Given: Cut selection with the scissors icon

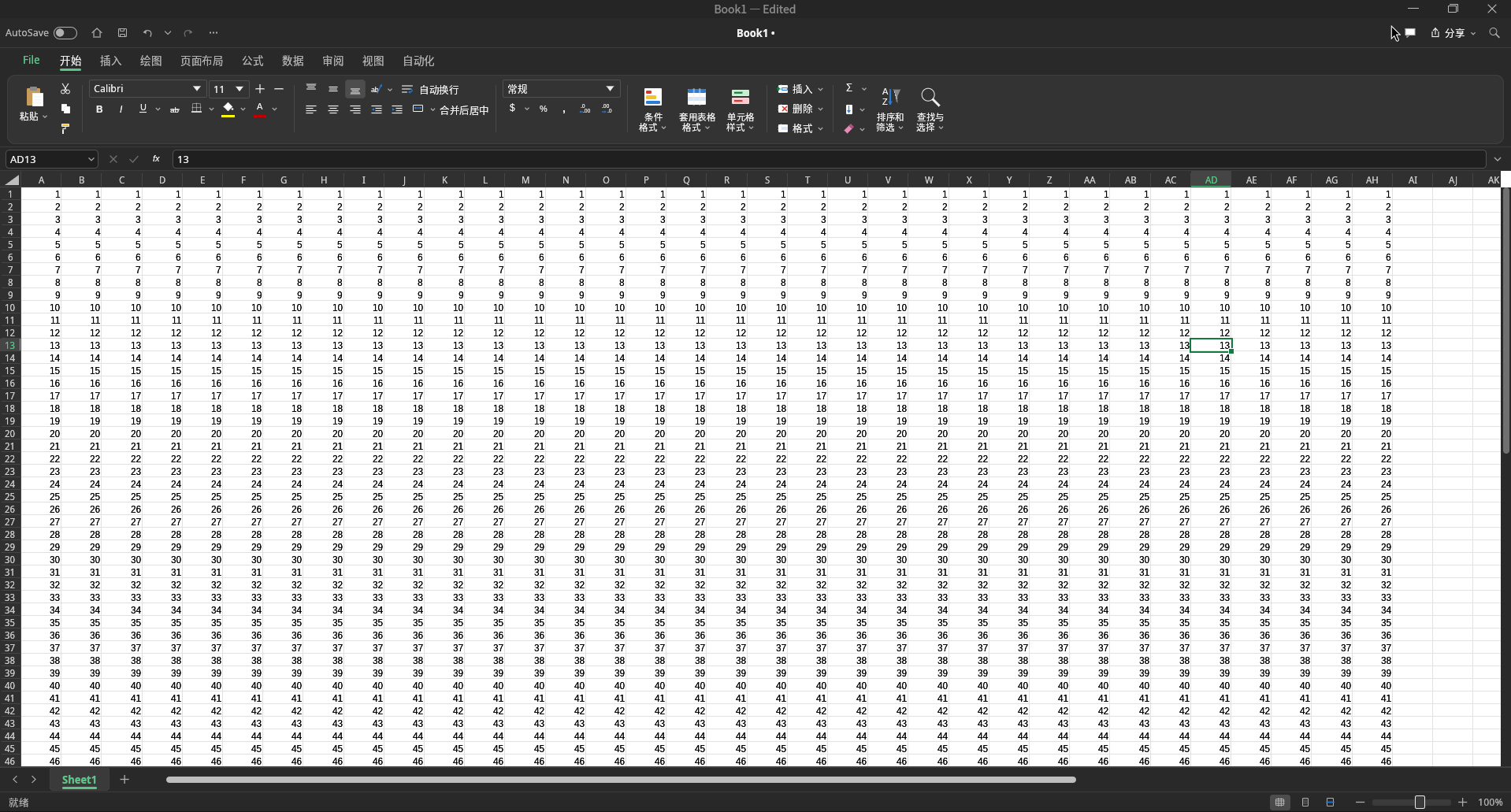Looking at the screenshot, I should click(65, 89).
